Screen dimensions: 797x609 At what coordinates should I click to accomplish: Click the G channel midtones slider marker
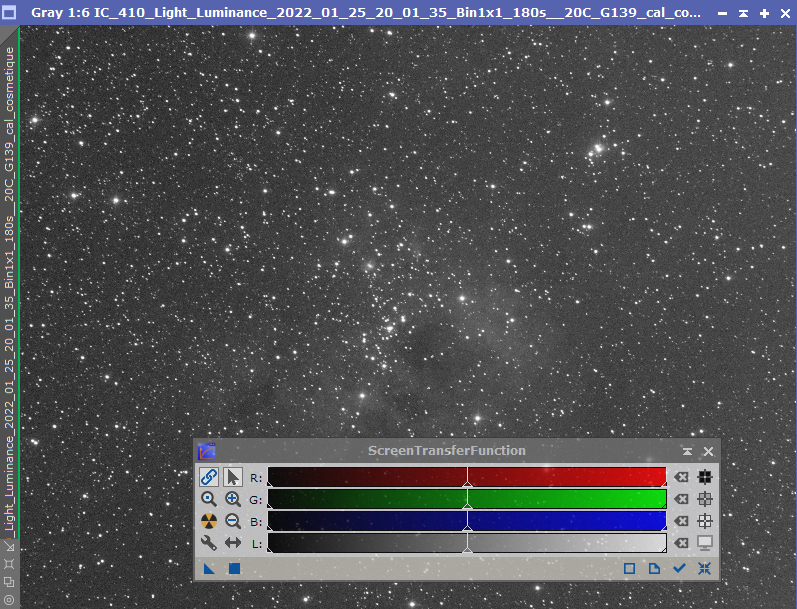pos(467,507)
